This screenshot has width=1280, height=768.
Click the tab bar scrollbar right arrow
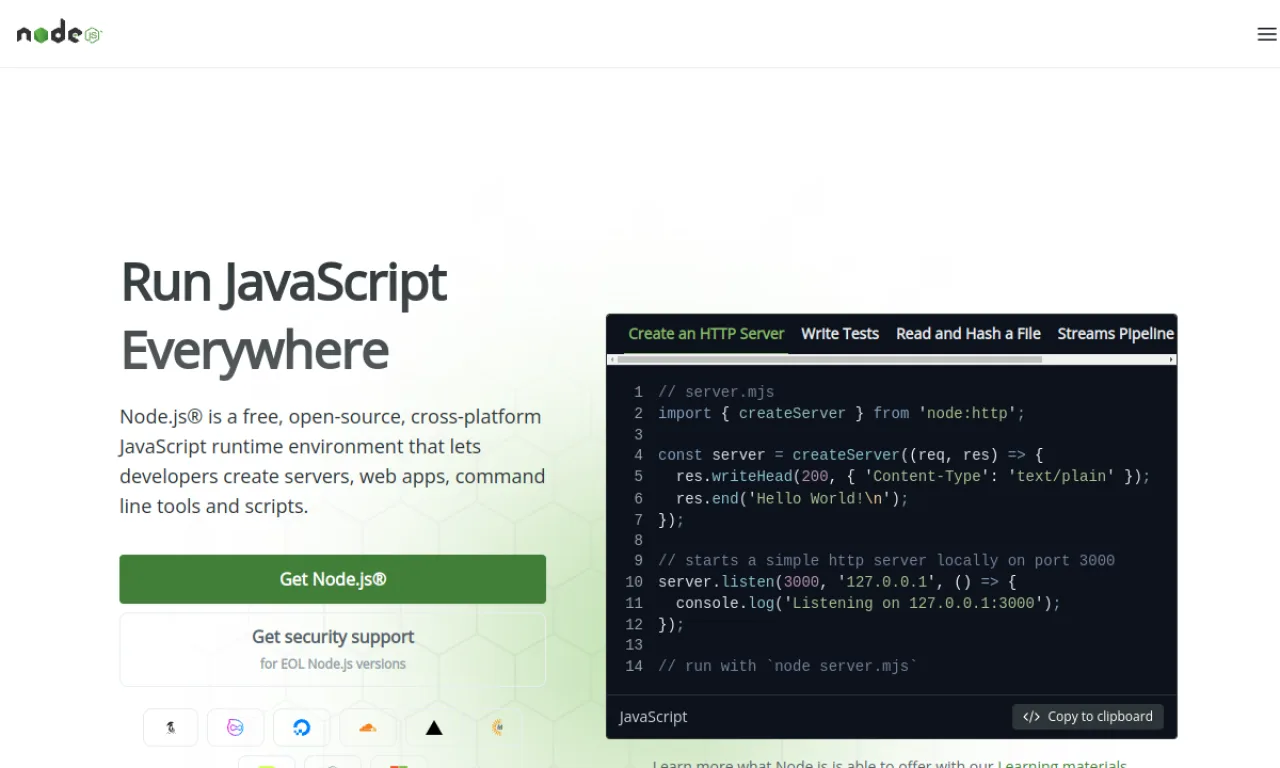(1171, 359)
